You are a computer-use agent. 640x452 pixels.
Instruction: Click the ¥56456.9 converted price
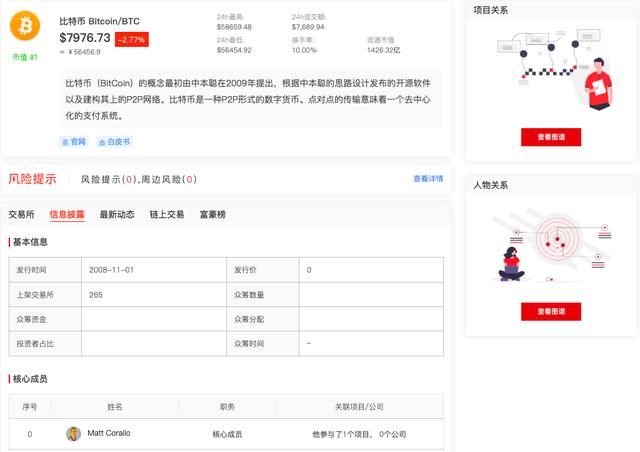(x=80, y=52)
